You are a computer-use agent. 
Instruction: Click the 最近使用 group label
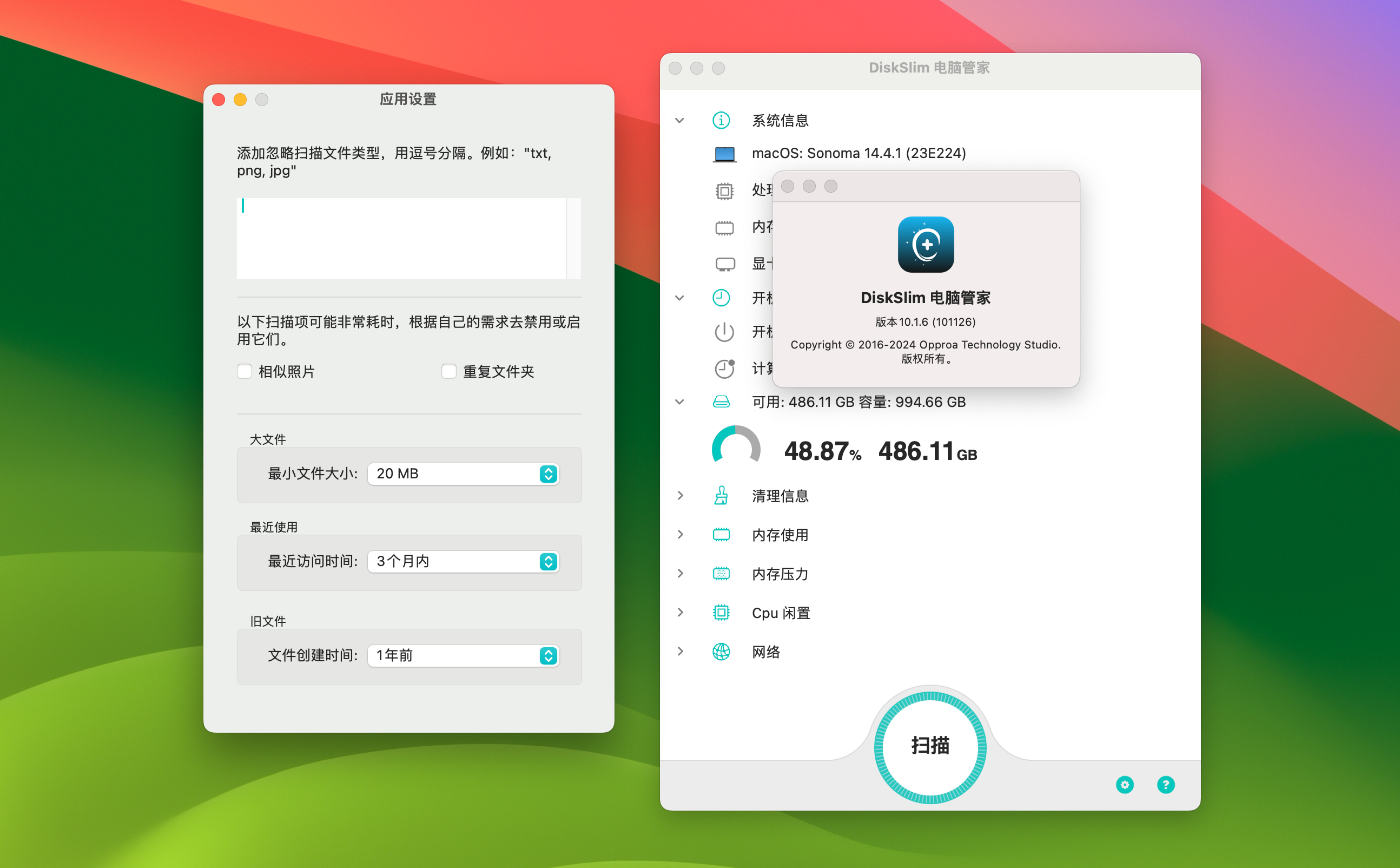274,528
